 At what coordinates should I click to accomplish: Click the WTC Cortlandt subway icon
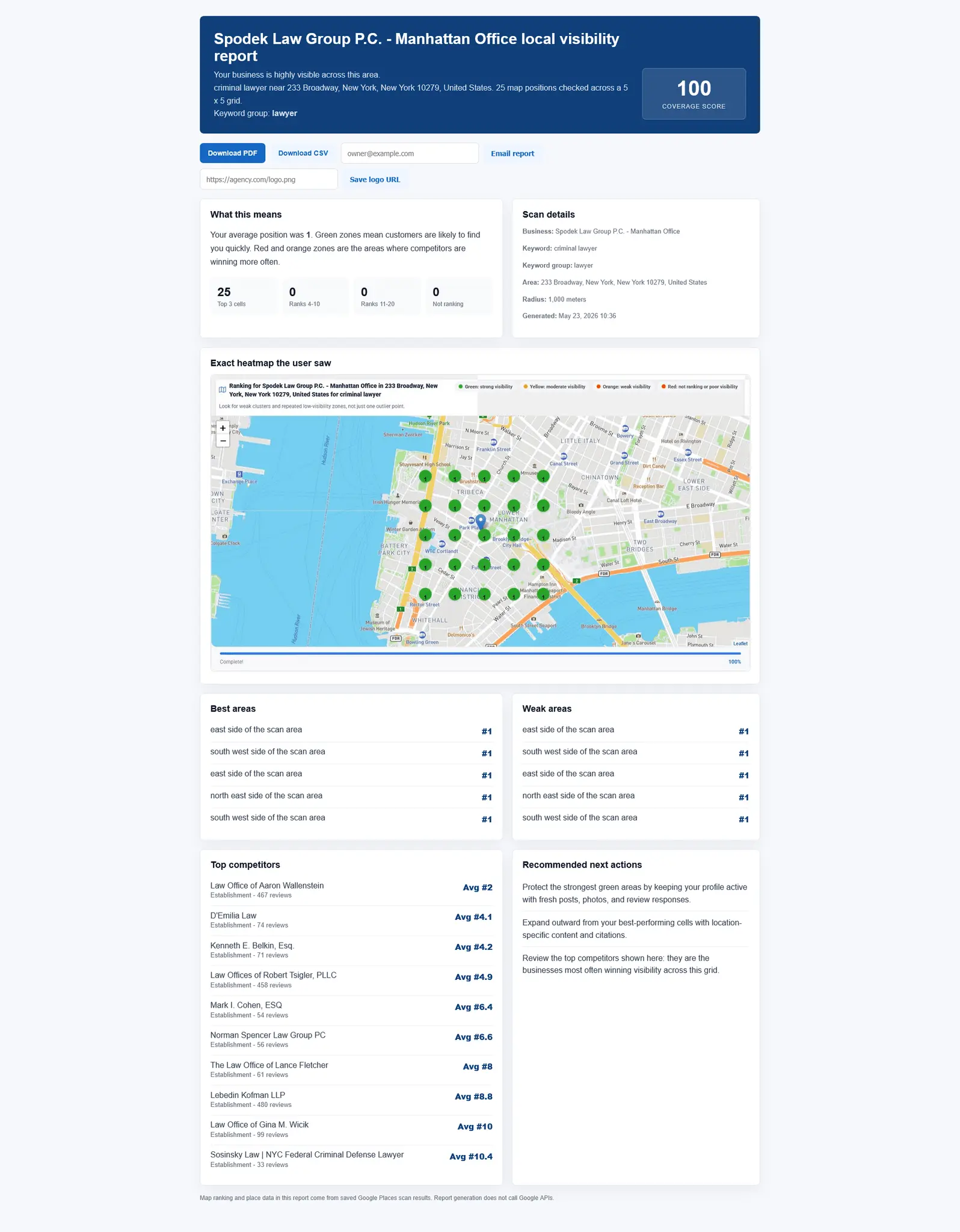coord(442,544)
